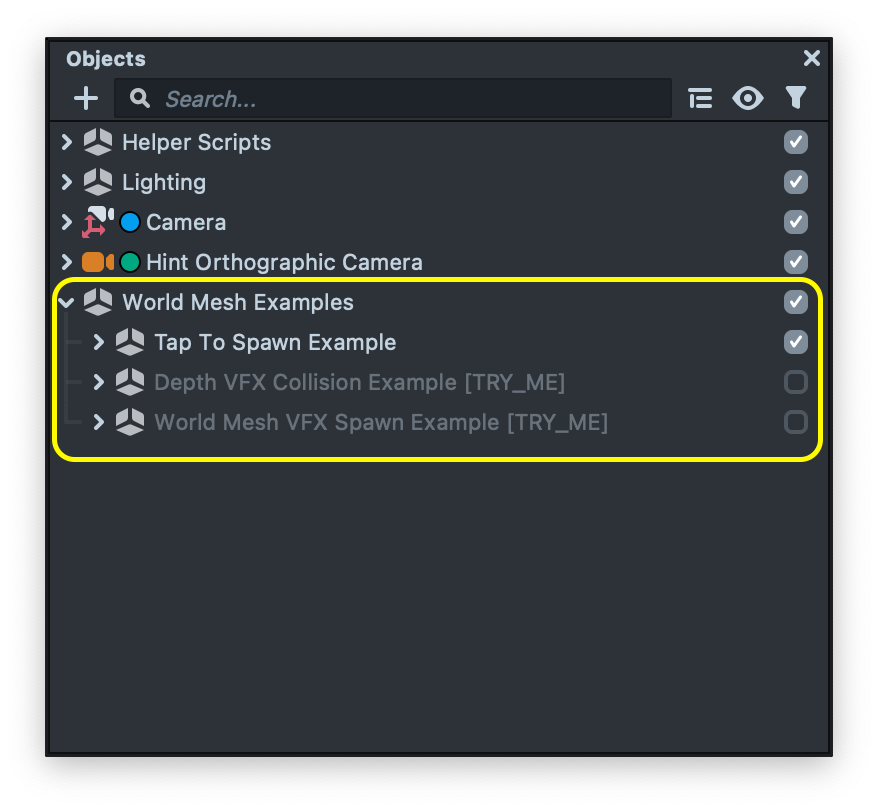The width and height of the screenshot is (878, 810).
Task: Select Depth VFX Collision Example object
Action: 359,382
